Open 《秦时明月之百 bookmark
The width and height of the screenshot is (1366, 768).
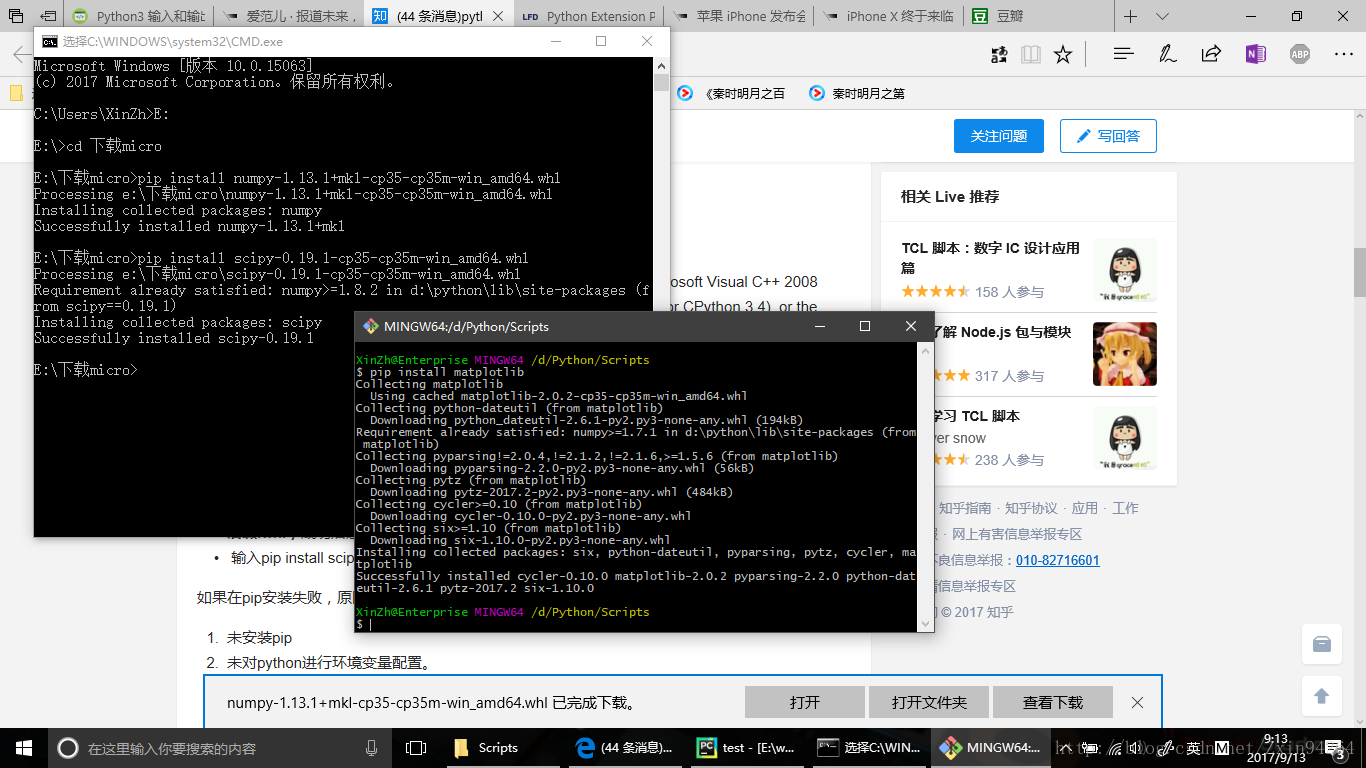coord(732,93)
